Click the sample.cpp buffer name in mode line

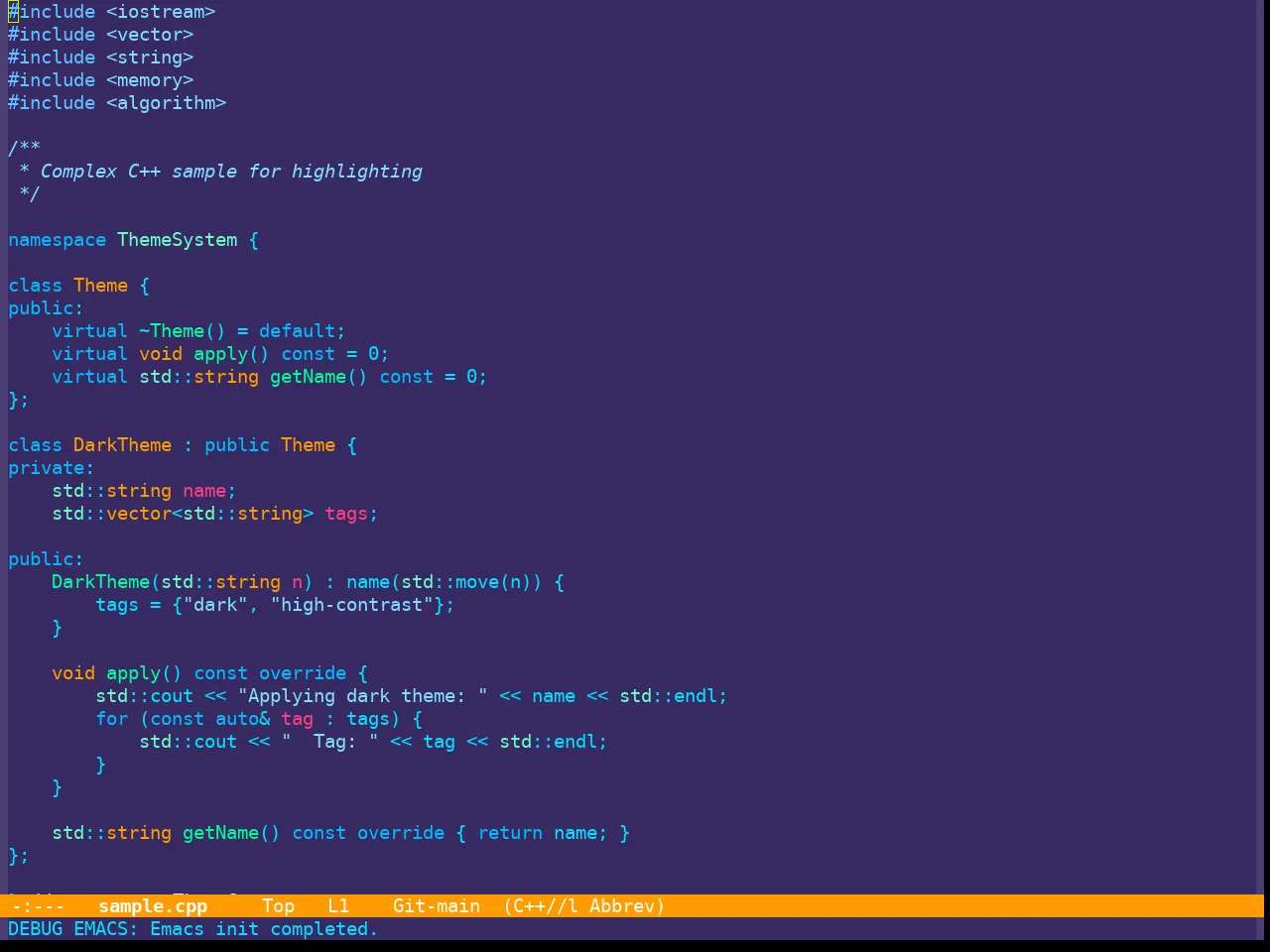coord(153,906)
